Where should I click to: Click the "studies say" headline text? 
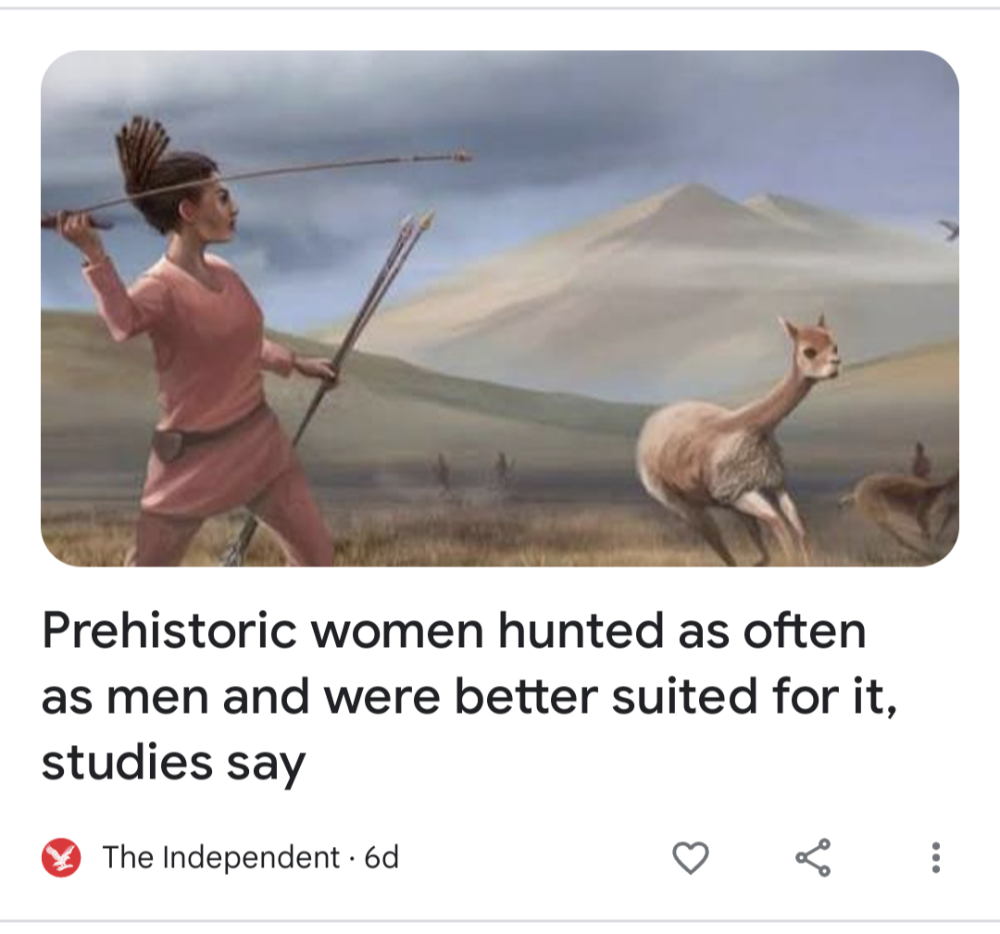click(173, 763)
